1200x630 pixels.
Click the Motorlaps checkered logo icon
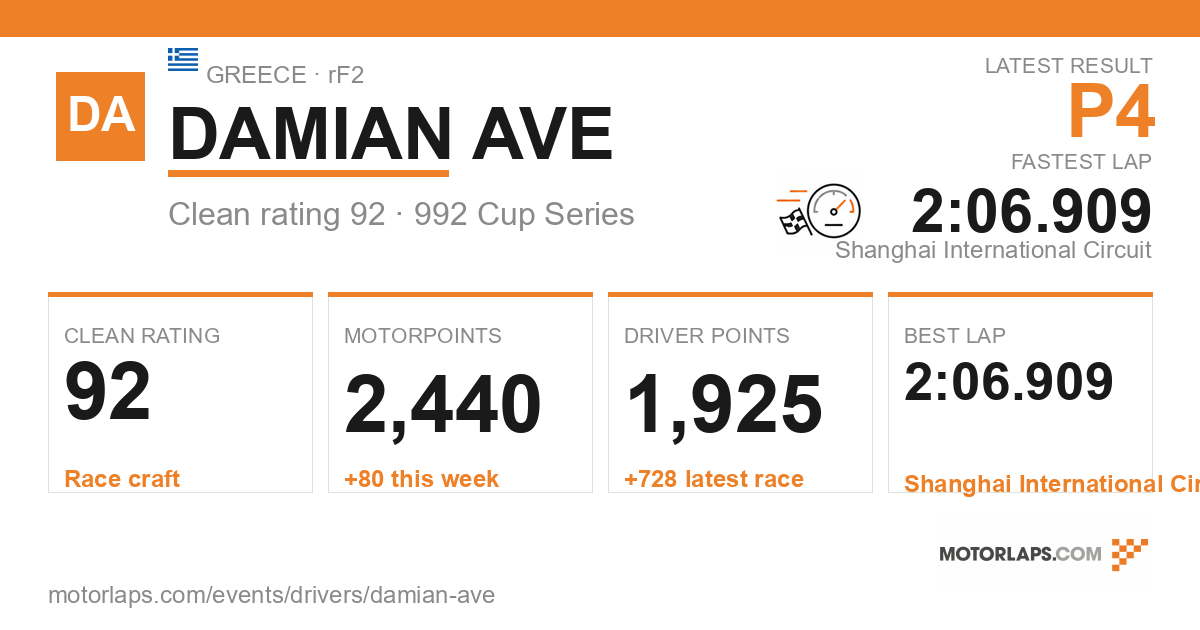tap(1130, 554)
